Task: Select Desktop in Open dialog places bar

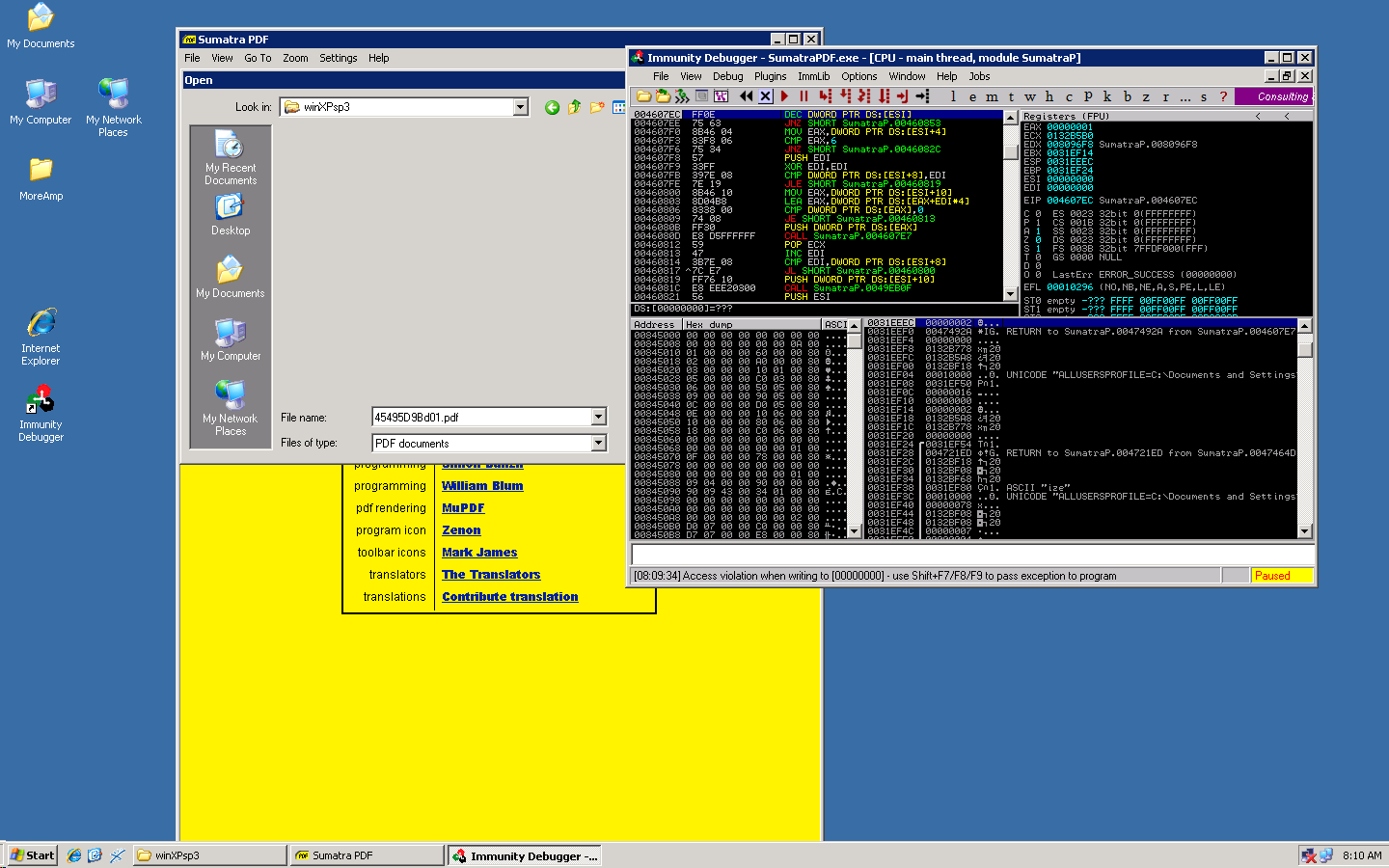Action: pyautogui.click(x=231, y=215)
